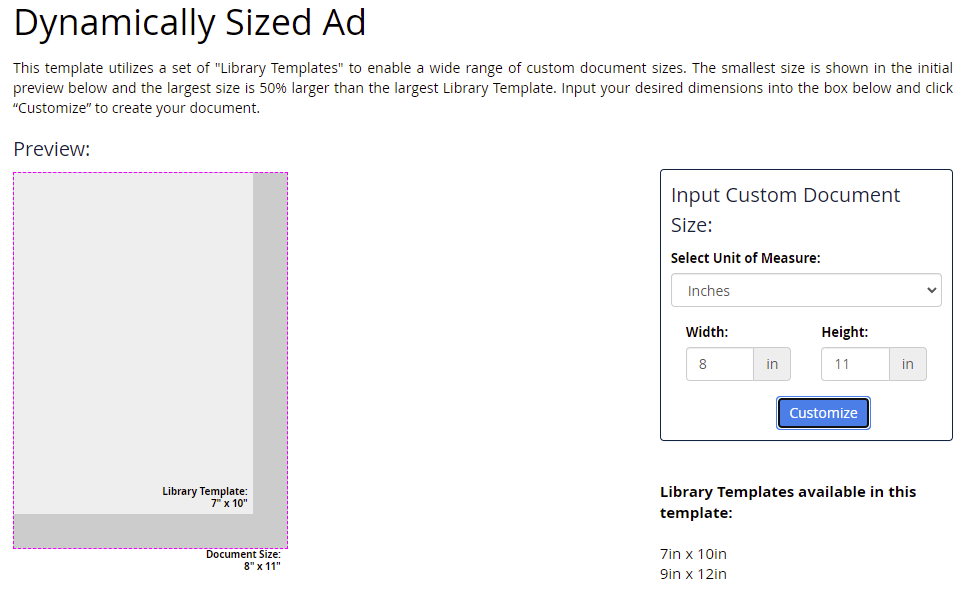Select the Height label
The height and width of the screenshot is (614, 975).
844,332
